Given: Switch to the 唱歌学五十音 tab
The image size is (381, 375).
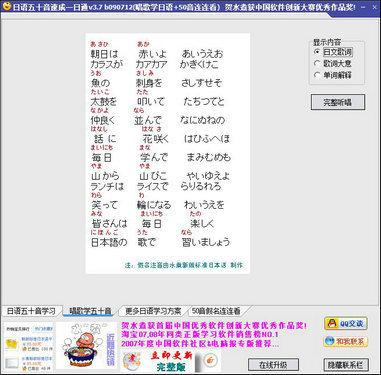Looking at the screenshot, I should (90, 311).
